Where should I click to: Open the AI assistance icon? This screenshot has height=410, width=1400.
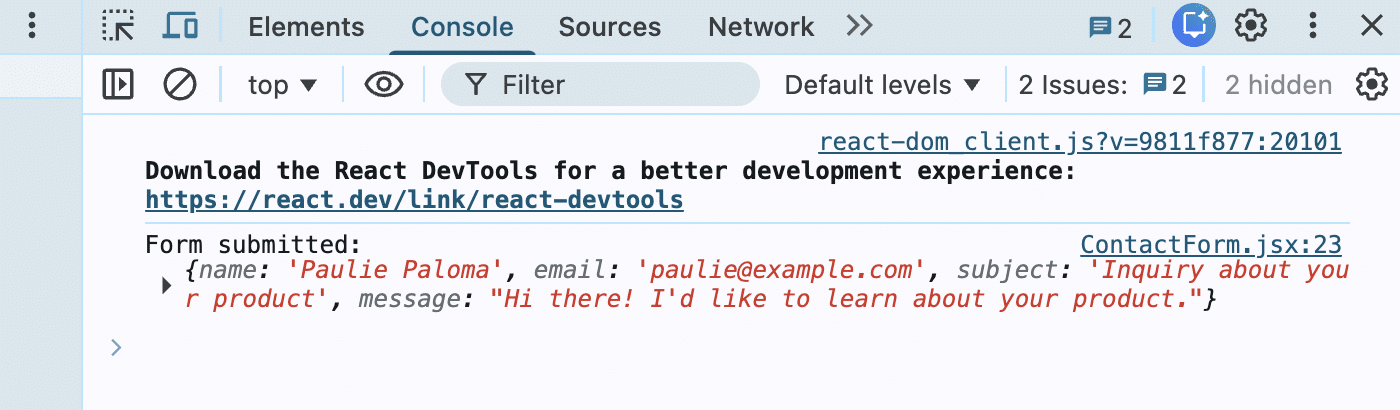click(x=1193, y=27)
